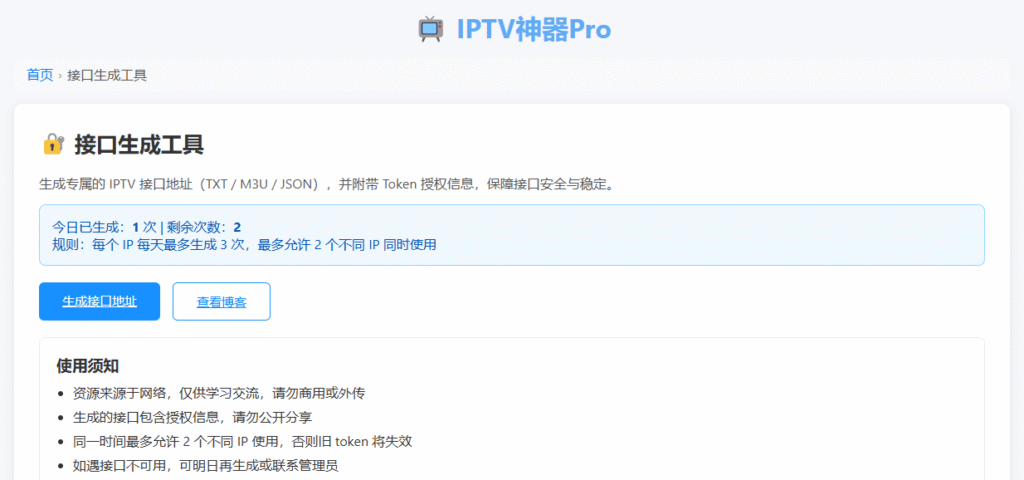1024x480 pixels.
Task: Click the 今日已生成 count line
Action: [90, 227]
